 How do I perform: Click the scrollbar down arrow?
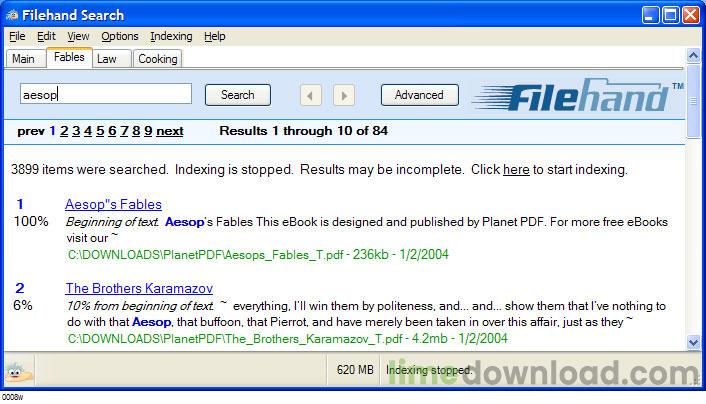point(693,342)
